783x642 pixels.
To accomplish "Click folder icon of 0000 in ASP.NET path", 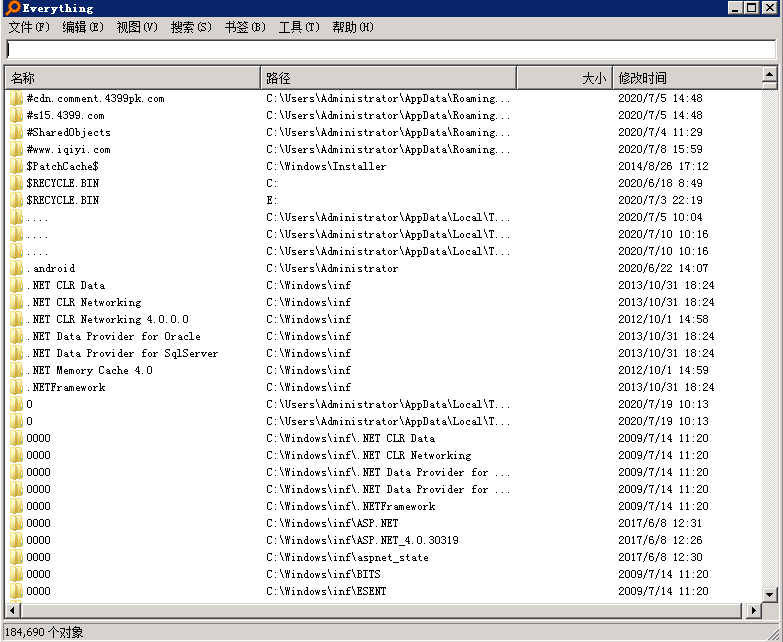I will coord(16,523).
